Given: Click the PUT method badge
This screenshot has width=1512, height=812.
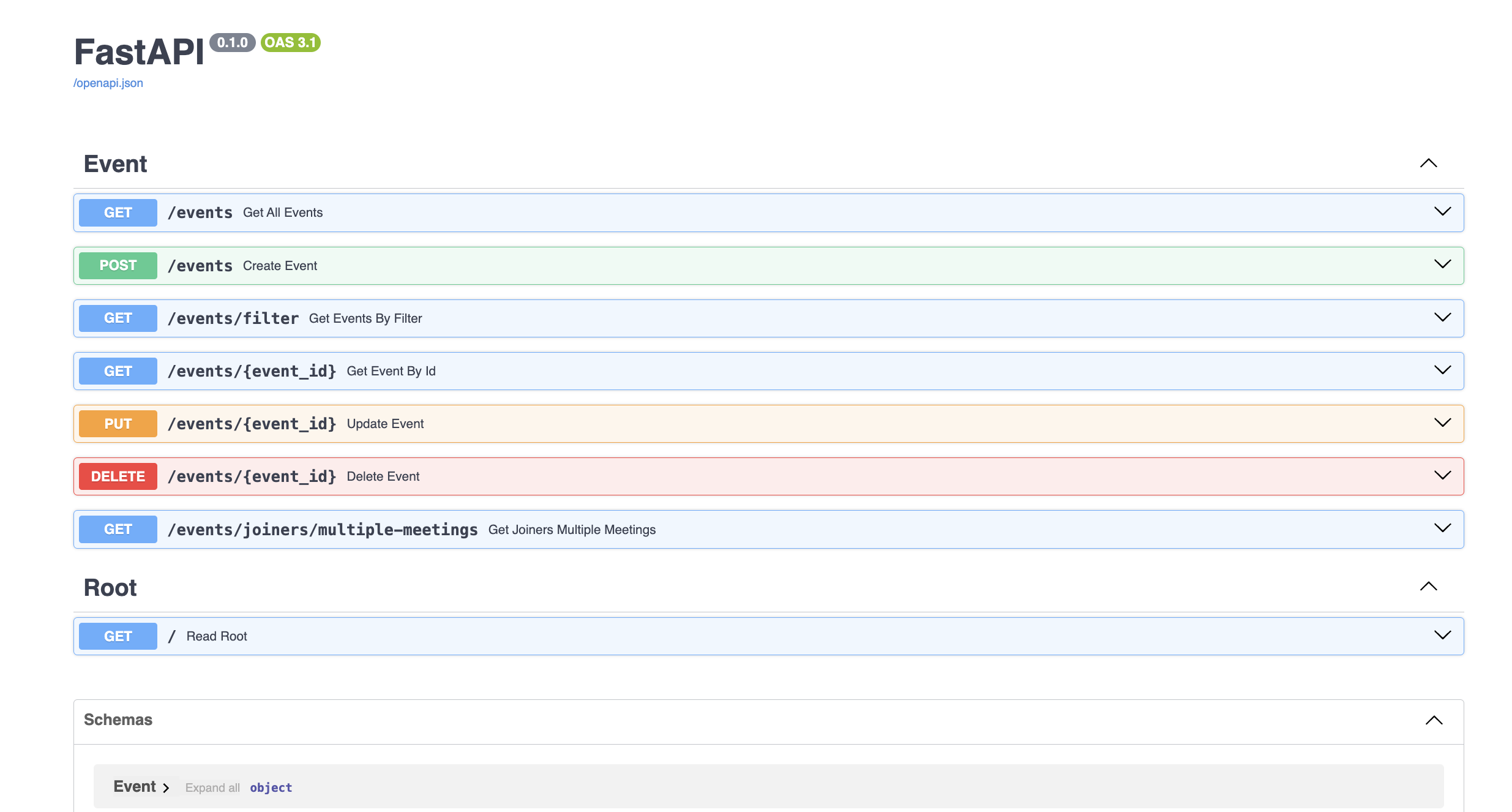Looking at the screenshot, I should tap(118, 424).
